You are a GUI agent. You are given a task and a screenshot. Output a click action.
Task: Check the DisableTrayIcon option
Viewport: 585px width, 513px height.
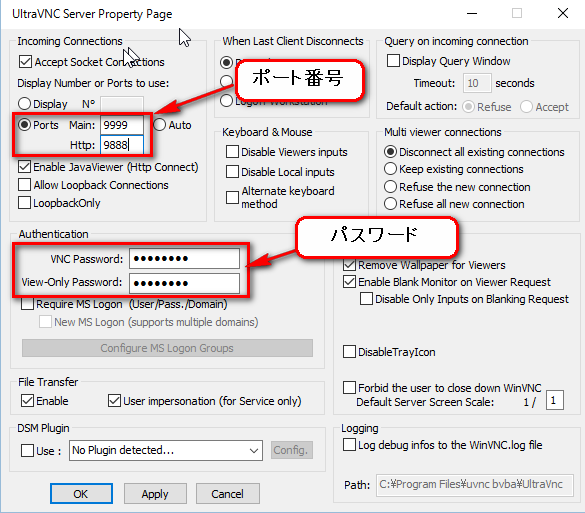click(349, 352)
